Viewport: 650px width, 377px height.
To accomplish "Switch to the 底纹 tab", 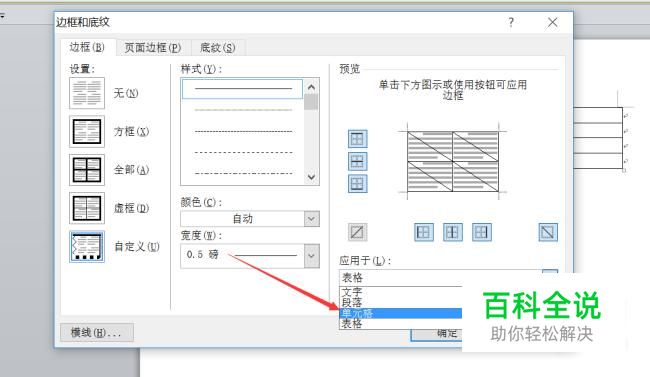I will pos(218,48).
